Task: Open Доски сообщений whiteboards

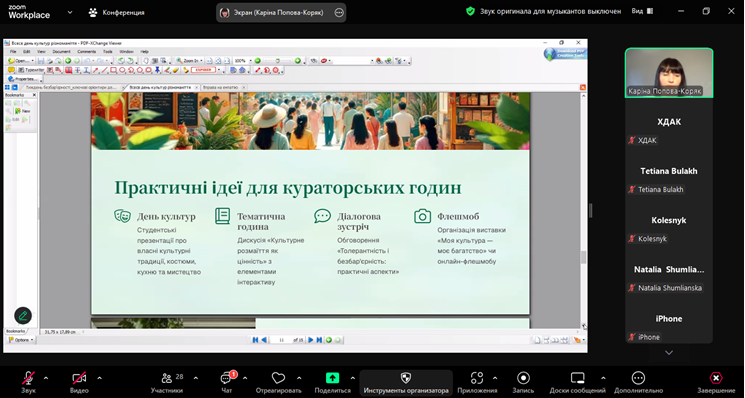Action: [x=577, y=382]
